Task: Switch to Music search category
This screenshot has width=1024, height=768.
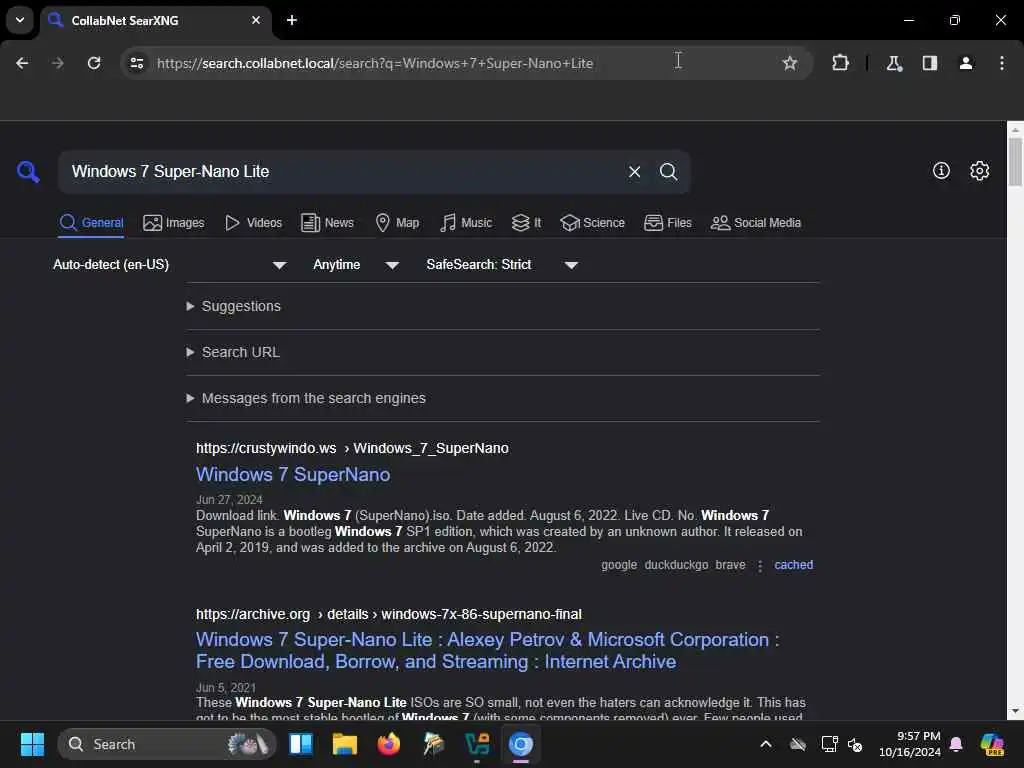Action: (466, 223)
